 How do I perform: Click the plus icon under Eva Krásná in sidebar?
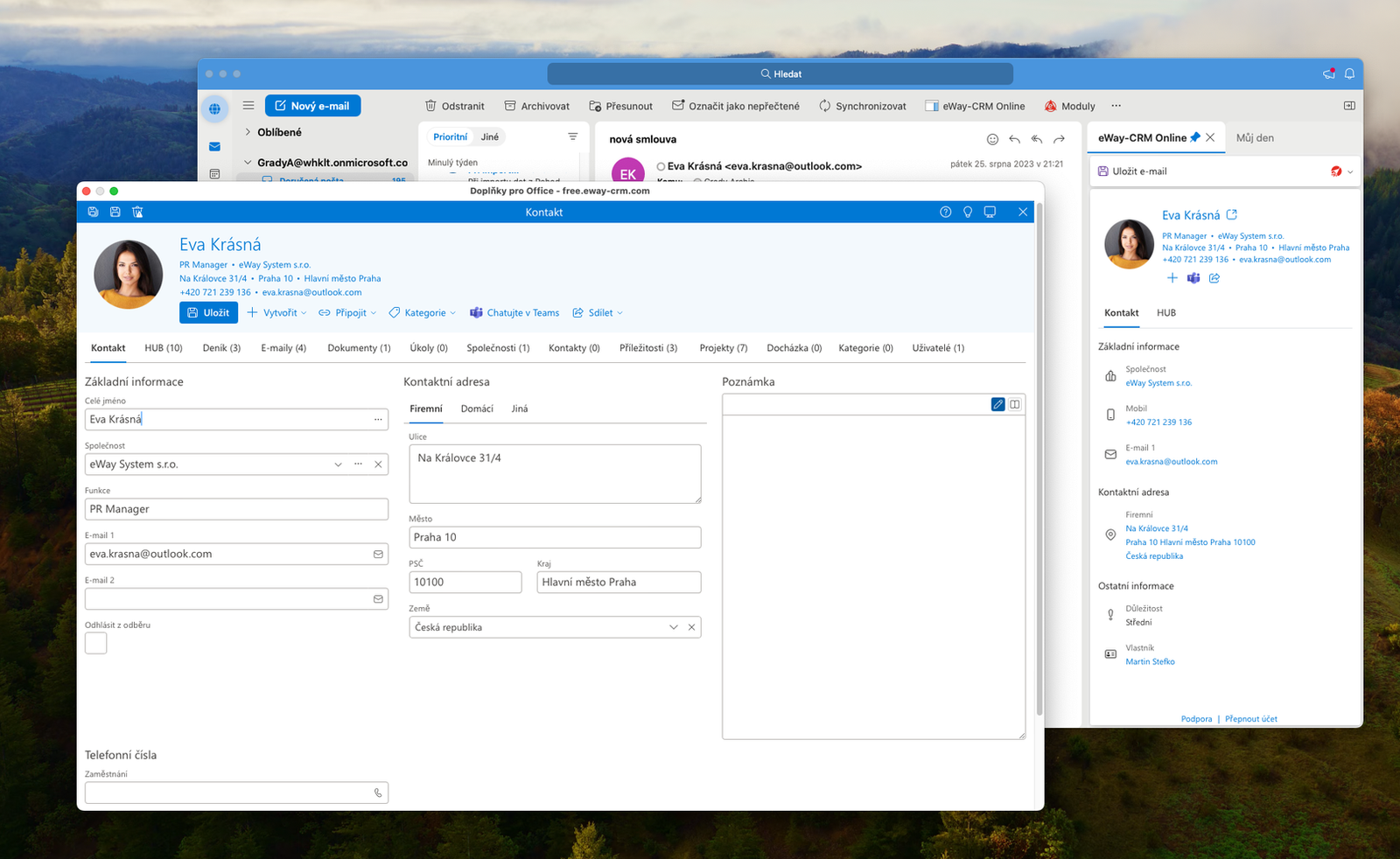coord(1172,278)
